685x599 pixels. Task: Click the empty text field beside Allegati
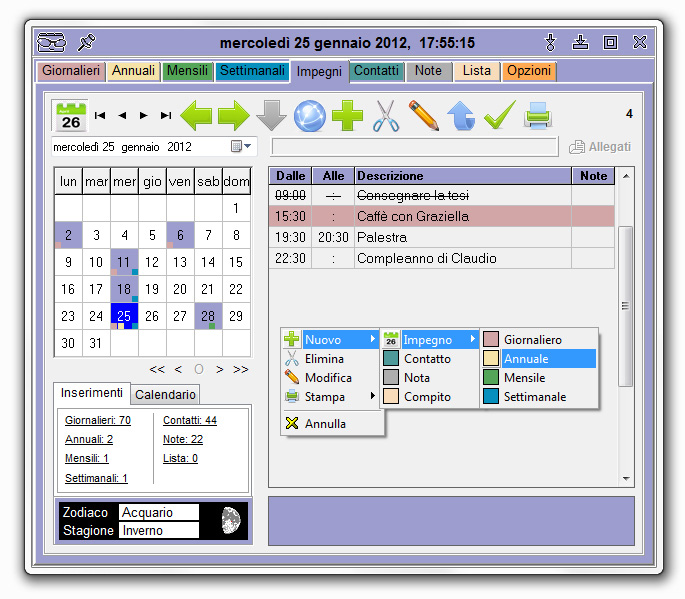click(415, 147)
